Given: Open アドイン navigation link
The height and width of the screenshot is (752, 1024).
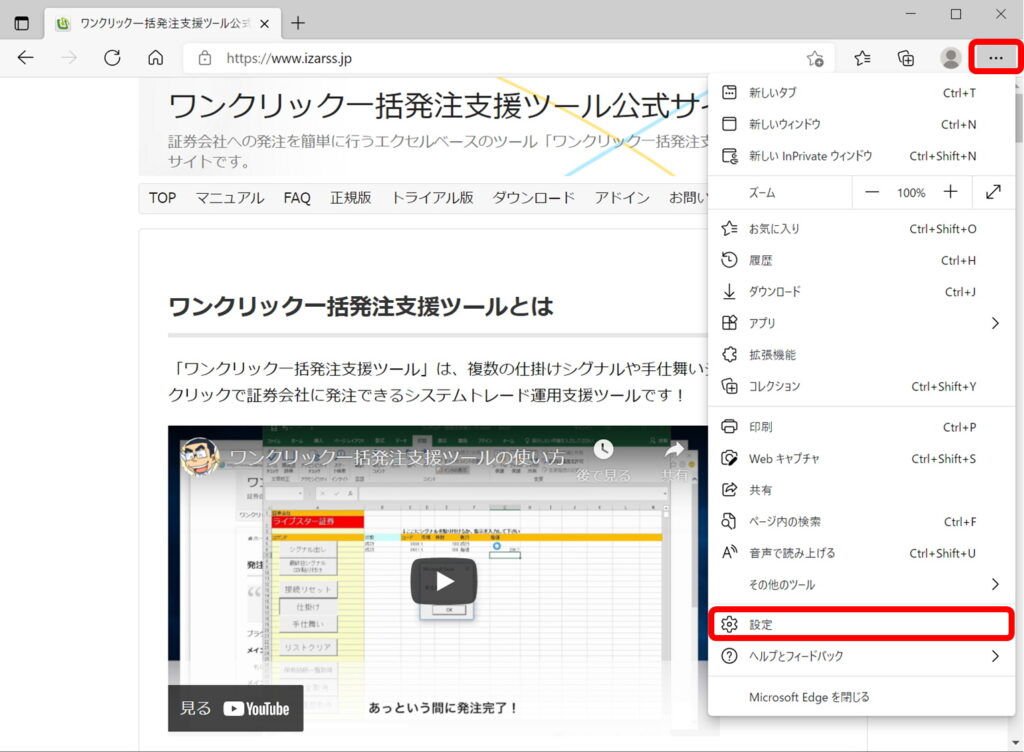Looking at the screenshot, I should pos(622,198).
